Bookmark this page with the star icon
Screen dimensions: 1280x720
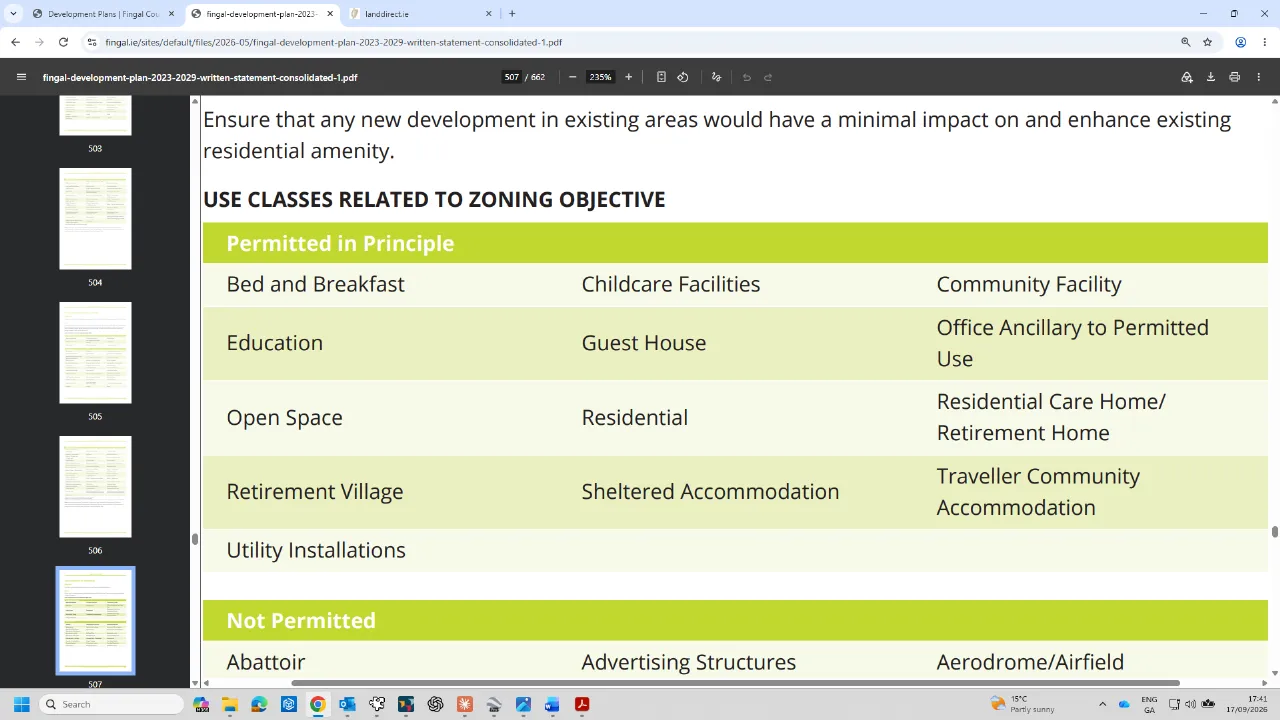click(1208, 42)
